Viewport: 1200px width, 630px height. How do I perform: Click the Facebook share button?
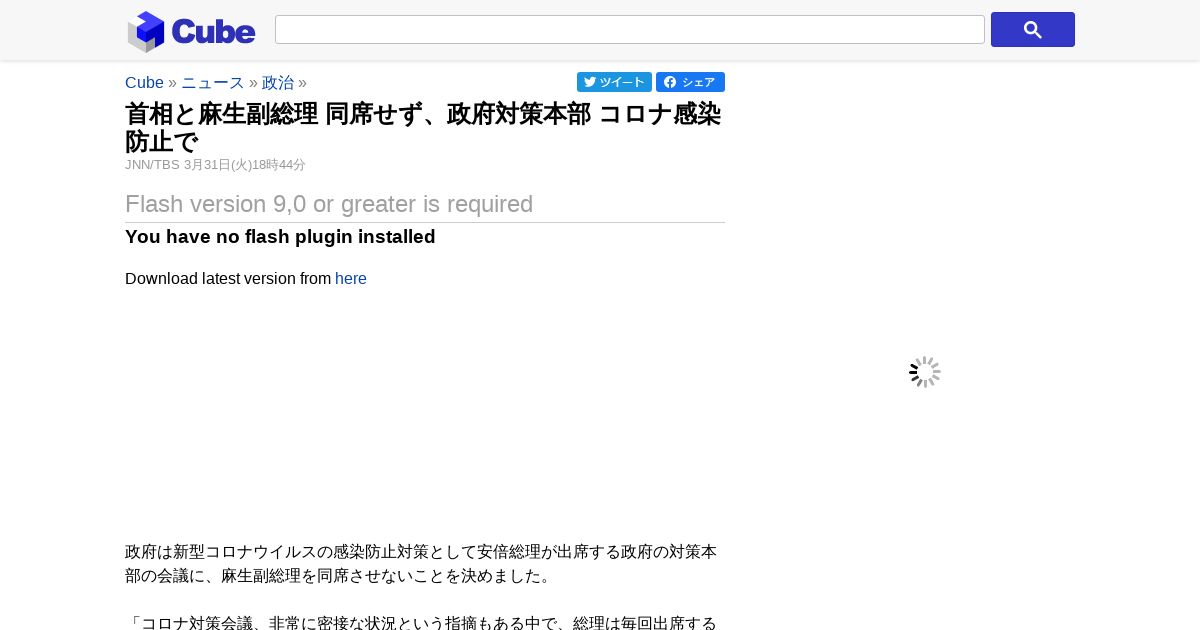pyautogui.click(x=690, y=82)
